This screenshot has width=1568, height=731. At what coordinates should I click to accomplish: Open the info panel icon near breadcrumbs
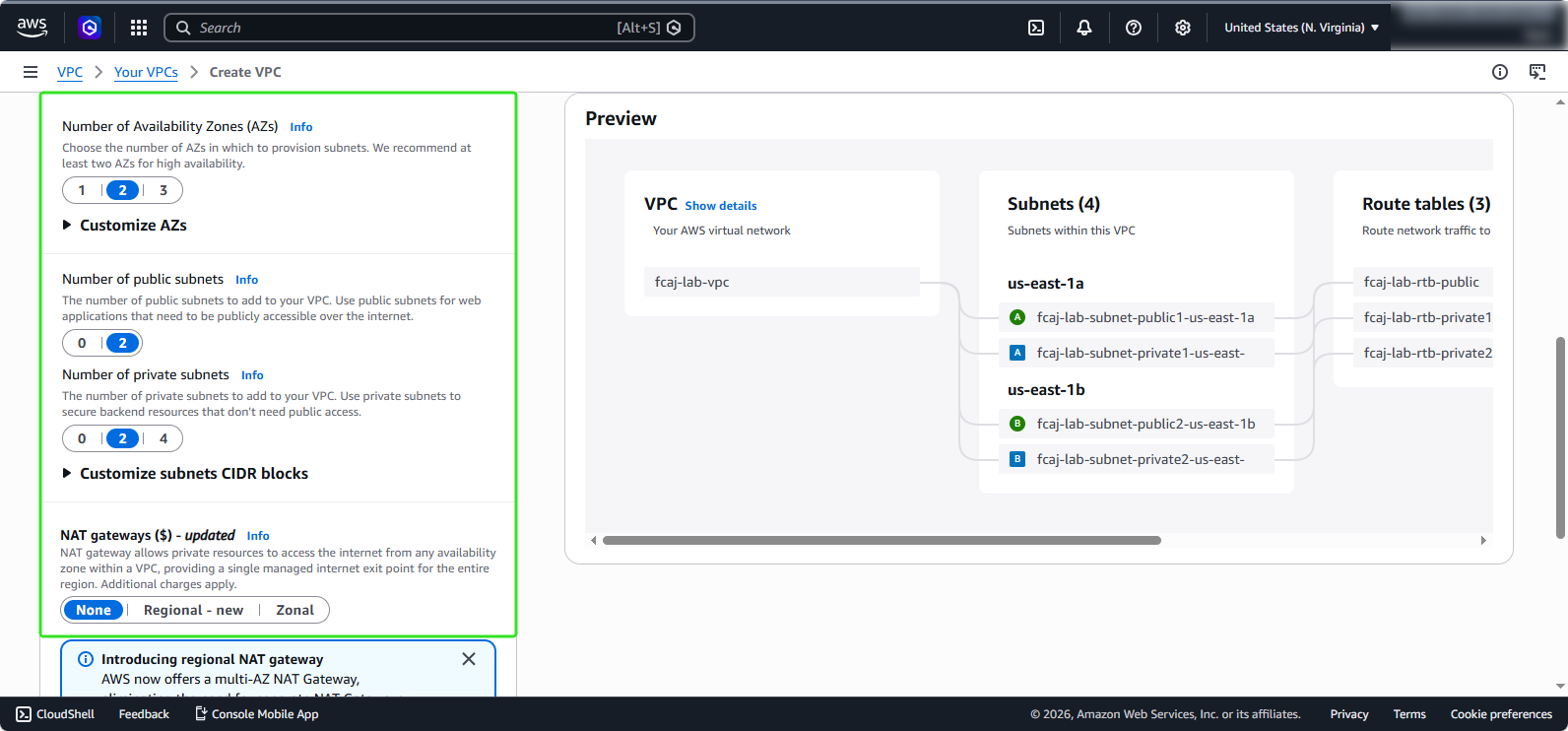click(x=1500, y=72)
